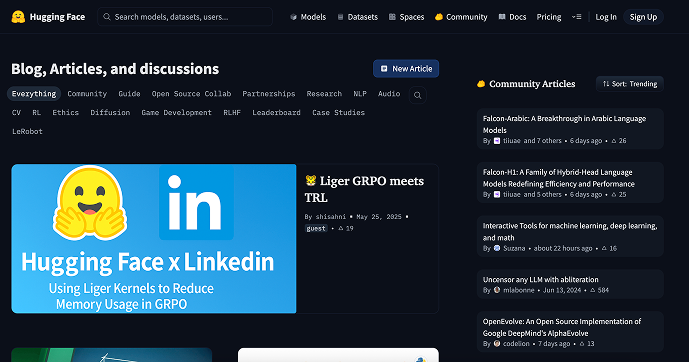689x362 pixels.
Task: Click the Sign Up button
Action: tap(643, 17)
